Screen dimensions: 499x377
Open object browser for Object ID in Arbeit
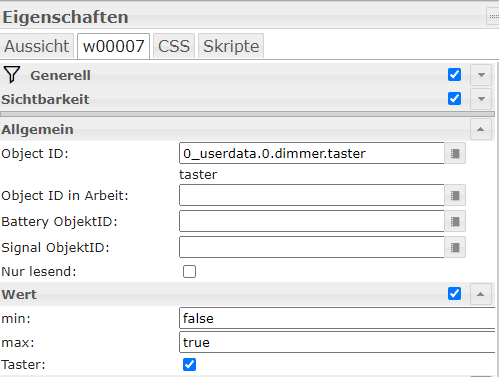point(455,195)
